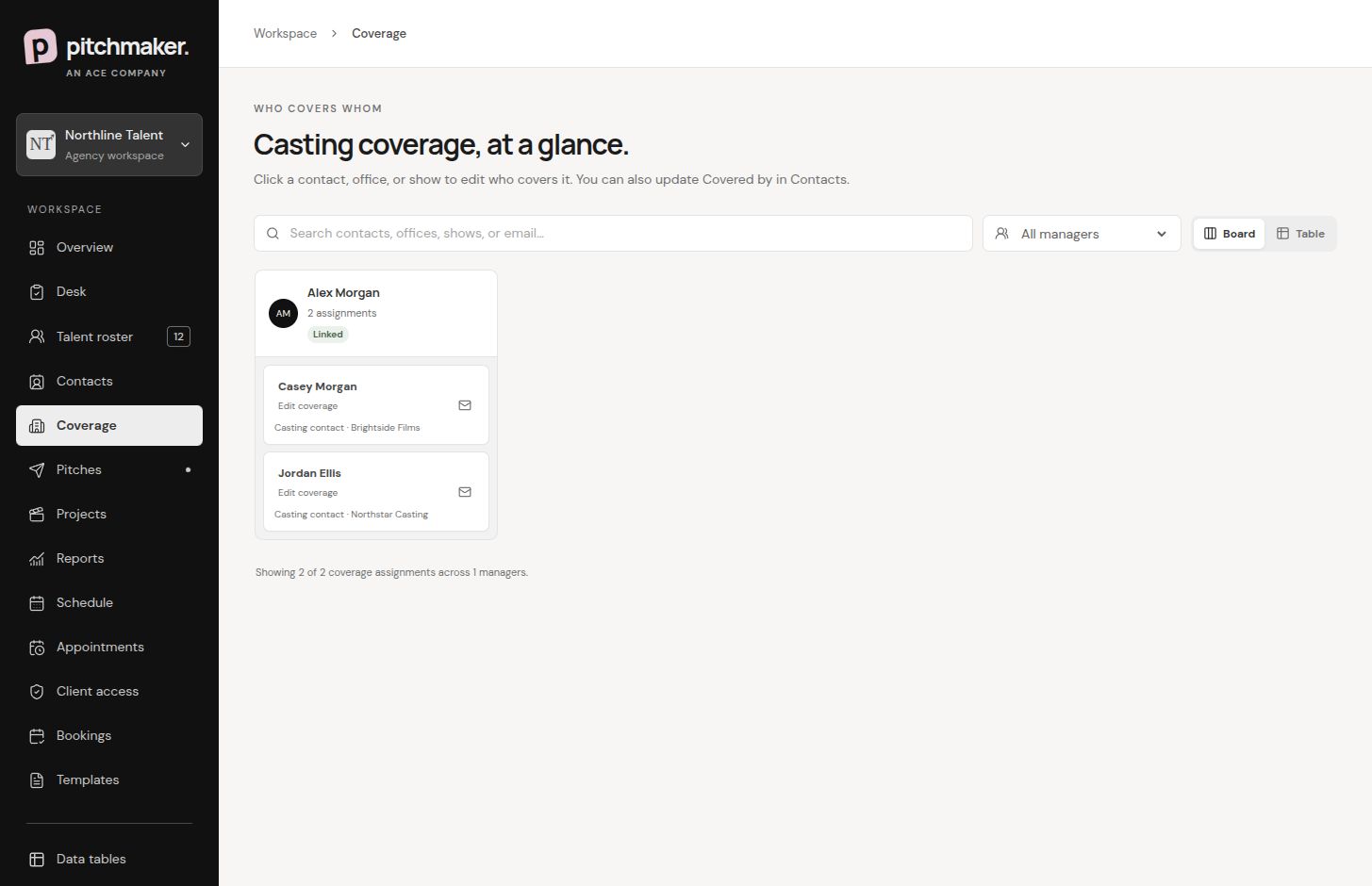
Task: Click the Pitches paper-plane icon
Action: click(x=37, y=469)
